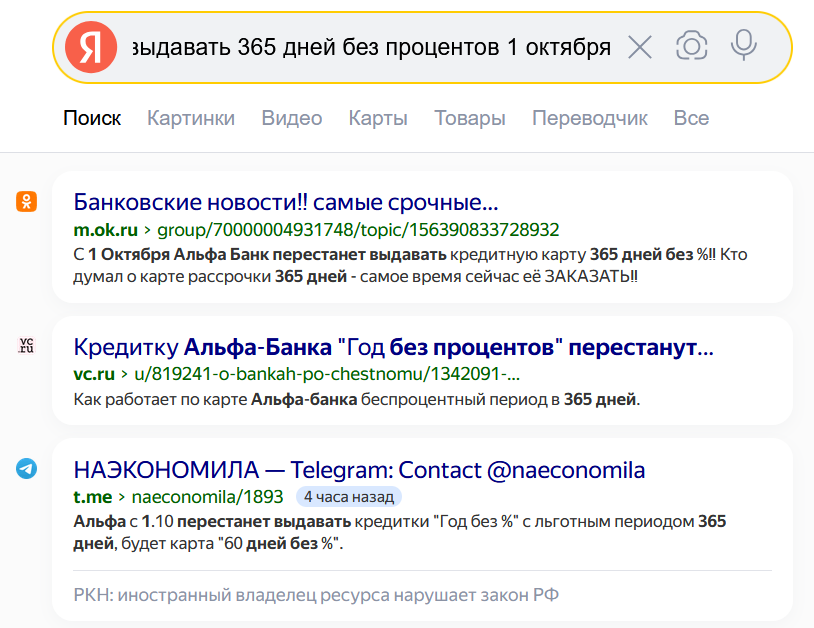
Task: Open НАЭКОНОМИЛА Telegram result title
Action: [359, 470]
